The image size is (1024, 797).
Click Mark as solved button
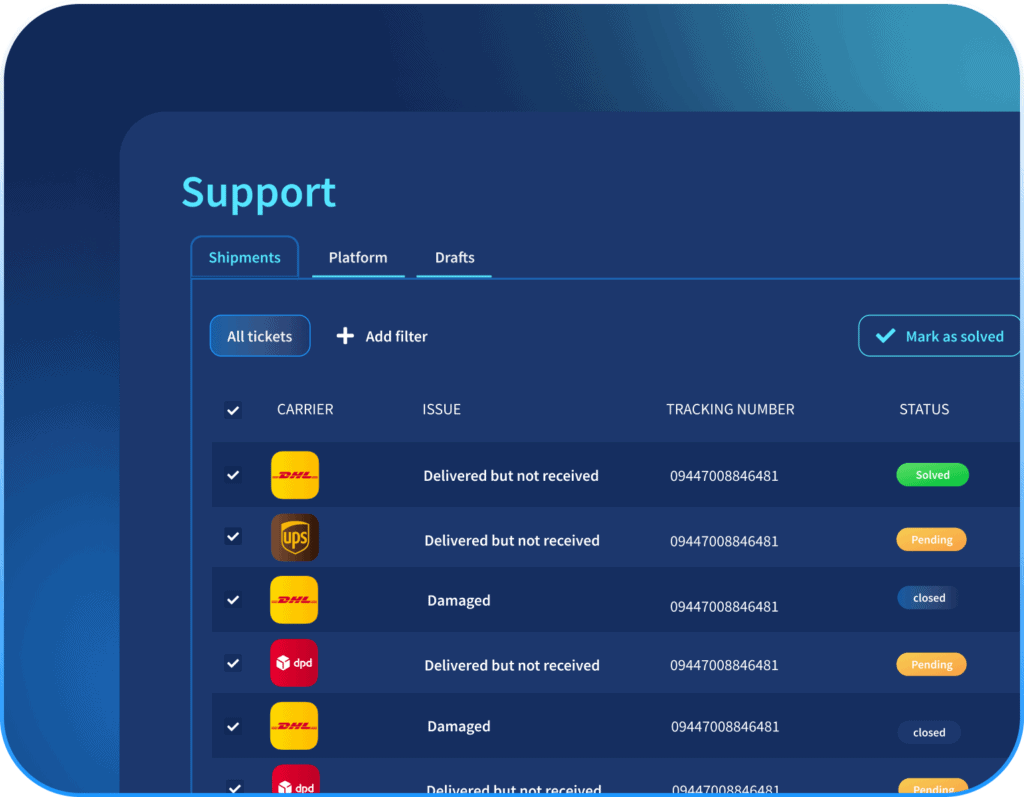(x=939, y=336)
